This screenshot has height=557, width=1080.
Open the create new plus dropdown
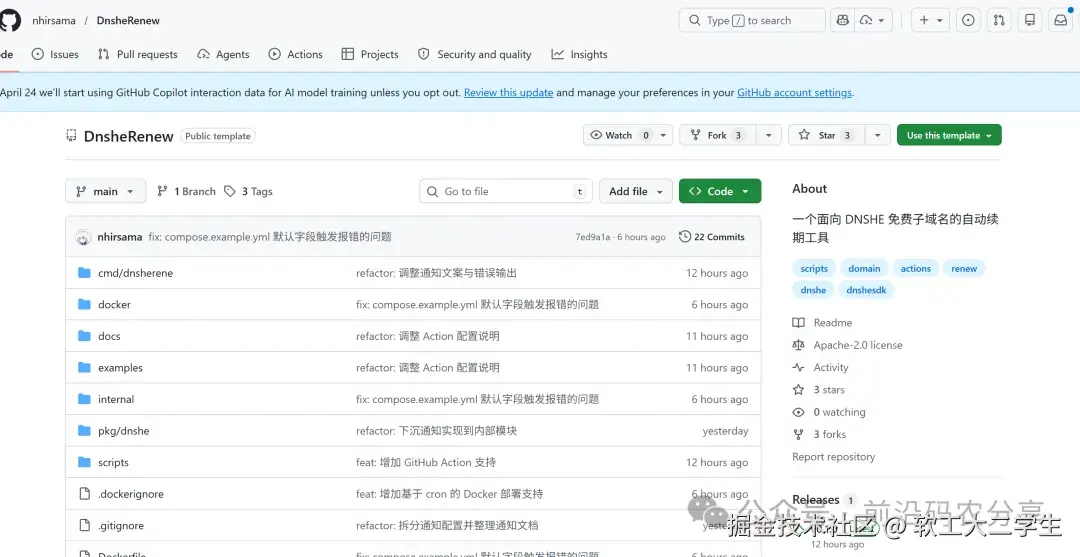click(x=931, y=21)
